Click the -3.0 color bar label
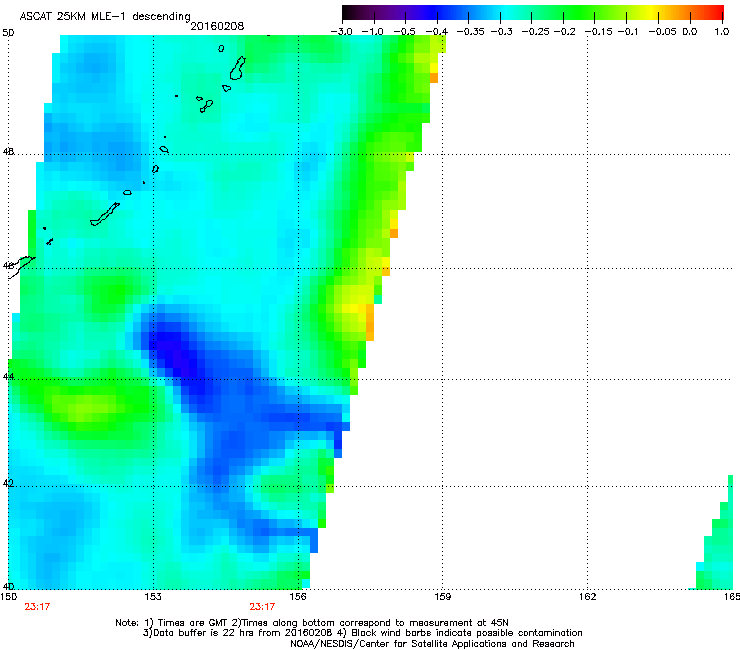Image resolution: width=740 pixels, height=650 pixels. coord(341,32)
